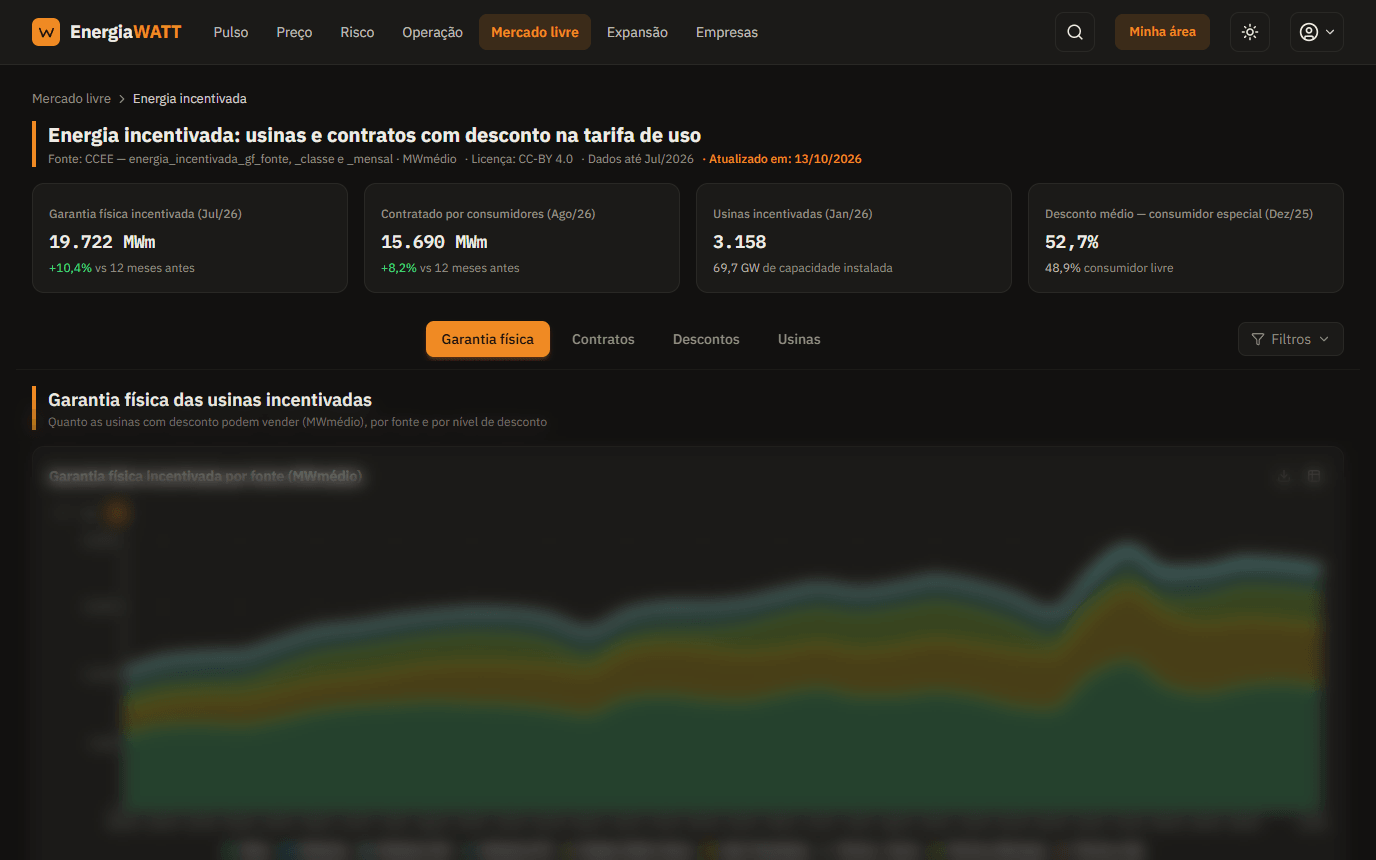Click the 3.158 usinas value
Screen dimensions: 1376x860
click(x=740, y=242)
